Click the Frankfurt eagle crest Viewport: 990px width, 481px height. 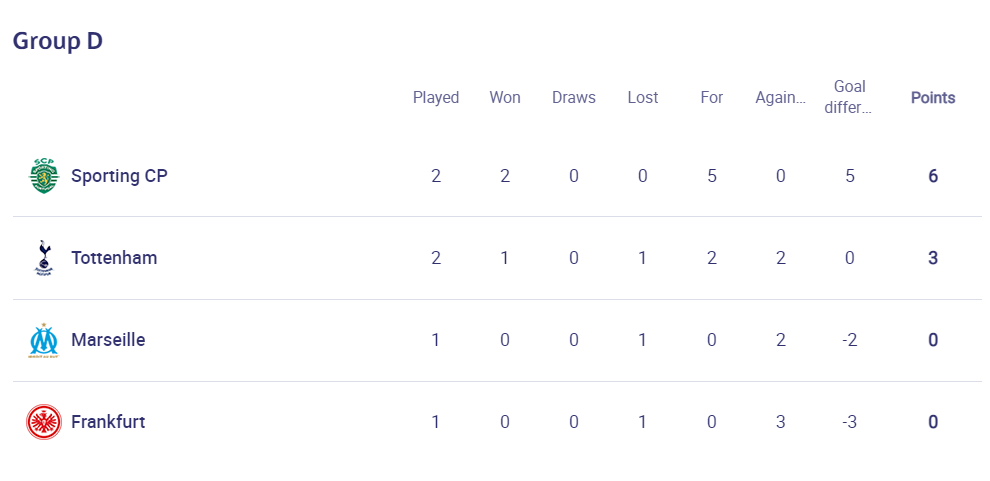[x=44, y=422]
